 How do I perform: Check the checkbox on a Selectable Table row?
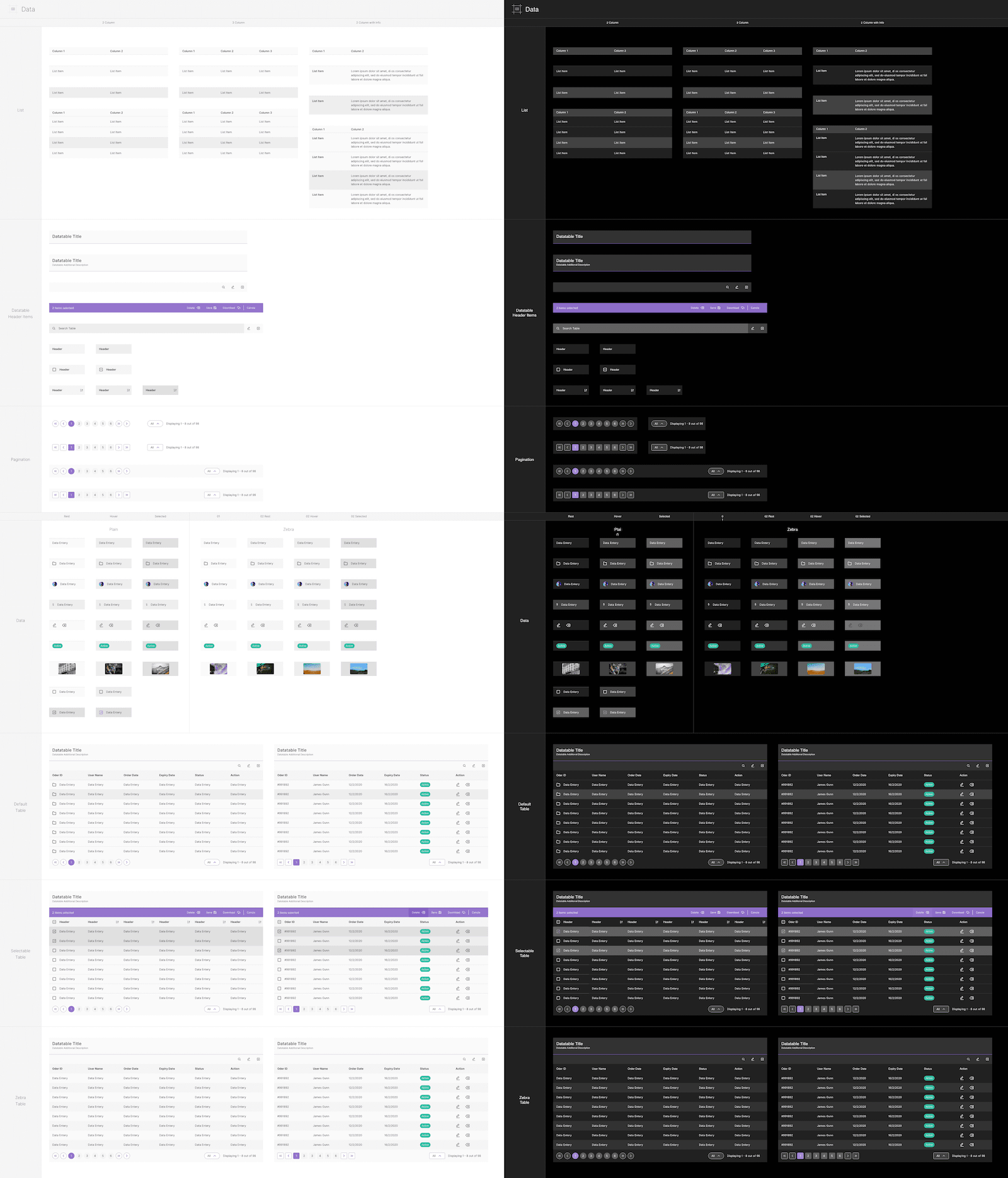coord(54,931)
